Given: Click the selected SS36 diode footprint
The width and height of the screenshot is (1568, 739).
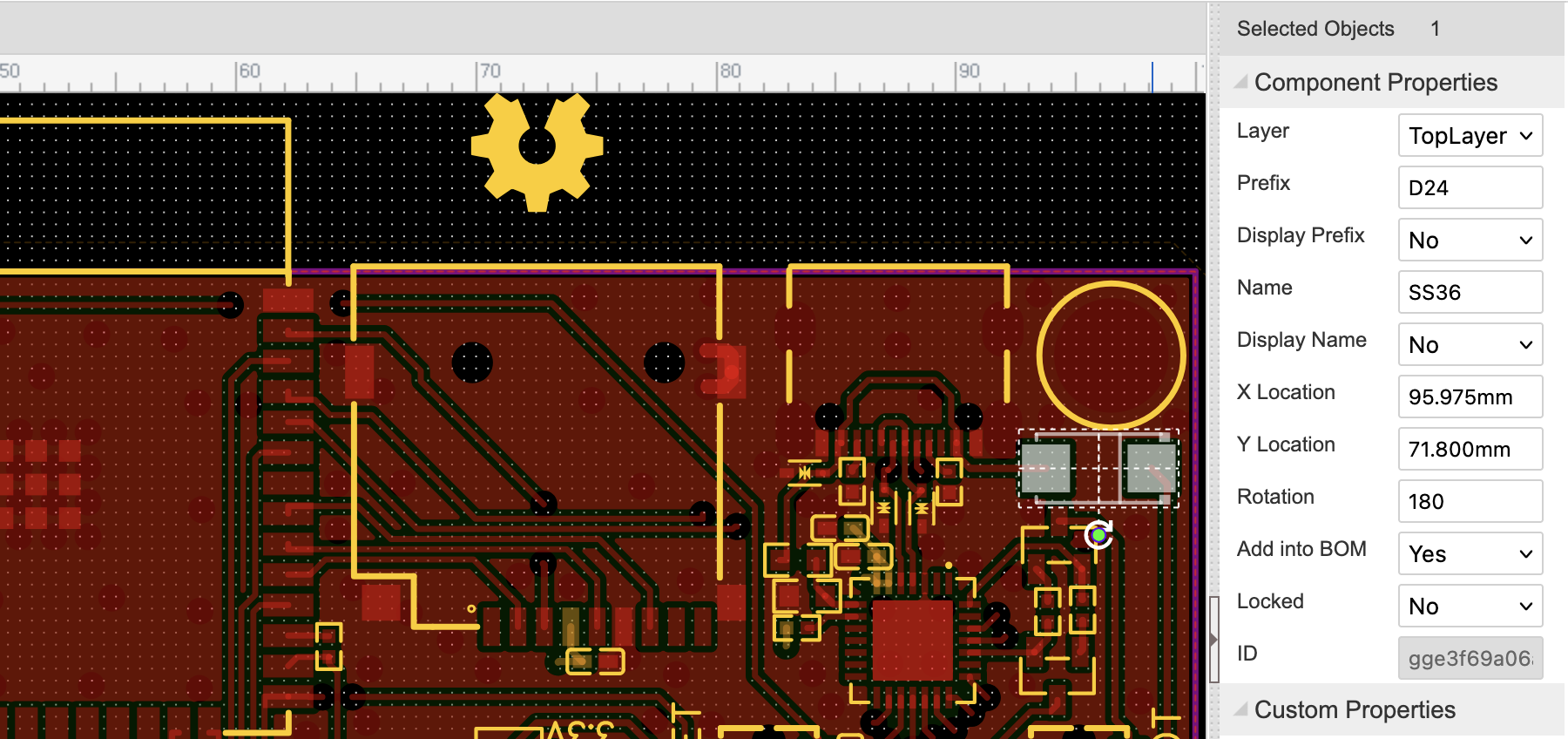Looking at the screenshot, I should pyautogui.click(x=1098, y=469).
